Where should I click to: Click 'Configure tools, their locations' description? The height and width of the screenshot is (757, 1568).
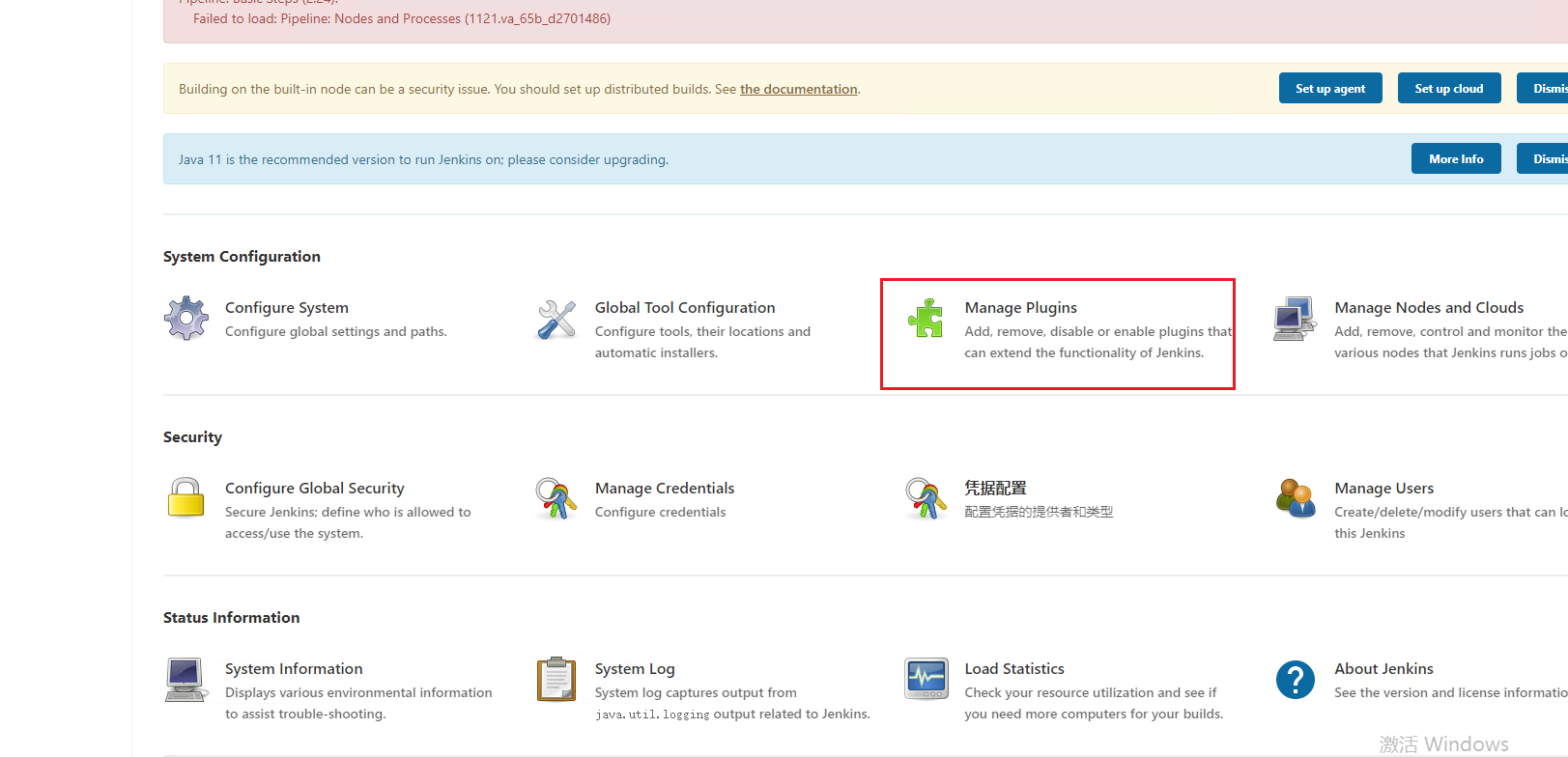(x=702, y=342)
